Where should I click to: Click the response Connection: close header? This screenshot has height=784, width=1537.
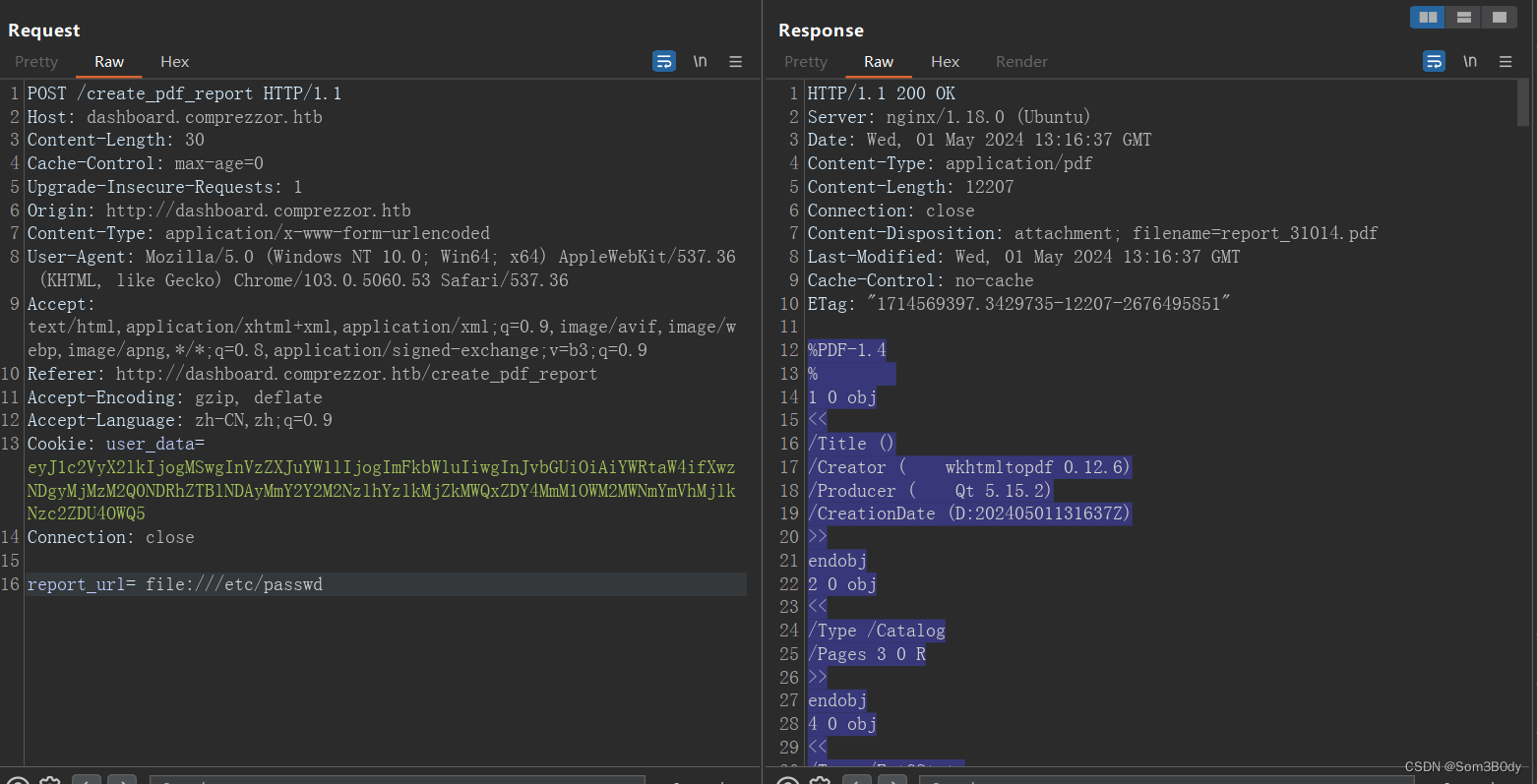click(891, 211)
